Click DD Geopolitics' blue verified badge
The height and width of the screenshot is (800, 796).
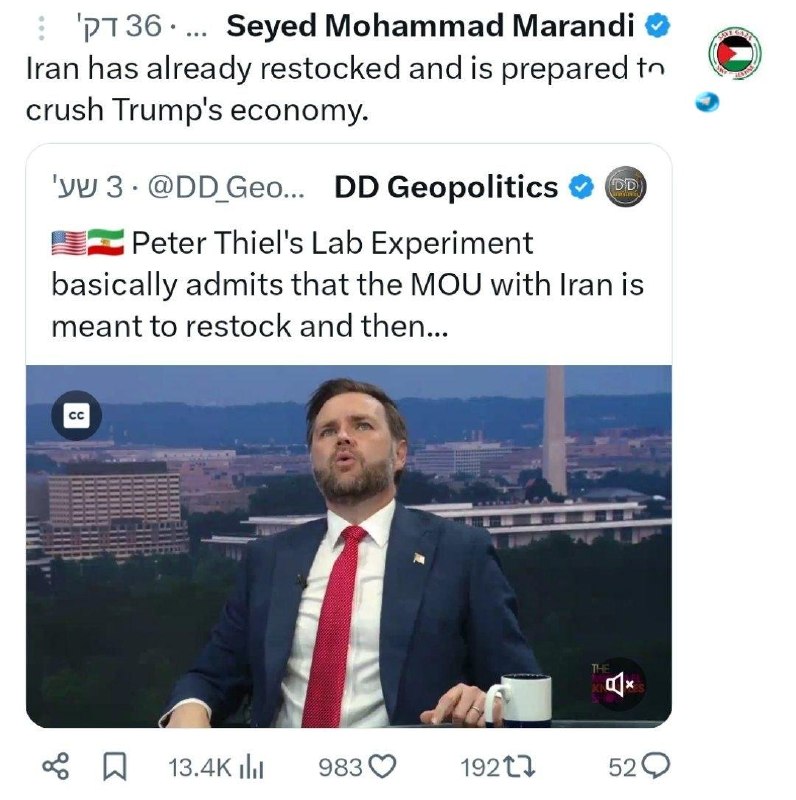click(x=581, y=187)
